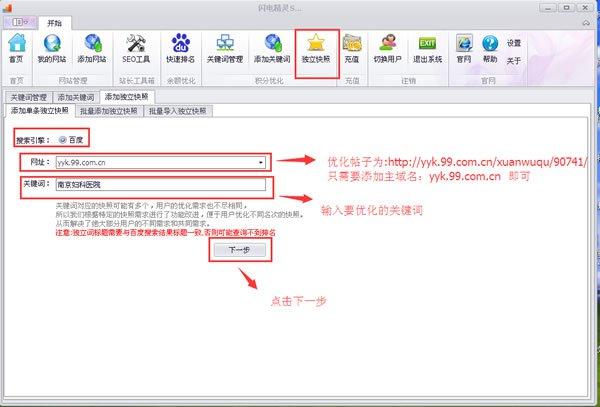Click the red 注意 warning text line
The width and height of the screenshot is (600, 407).
click(x=166, y=233)
